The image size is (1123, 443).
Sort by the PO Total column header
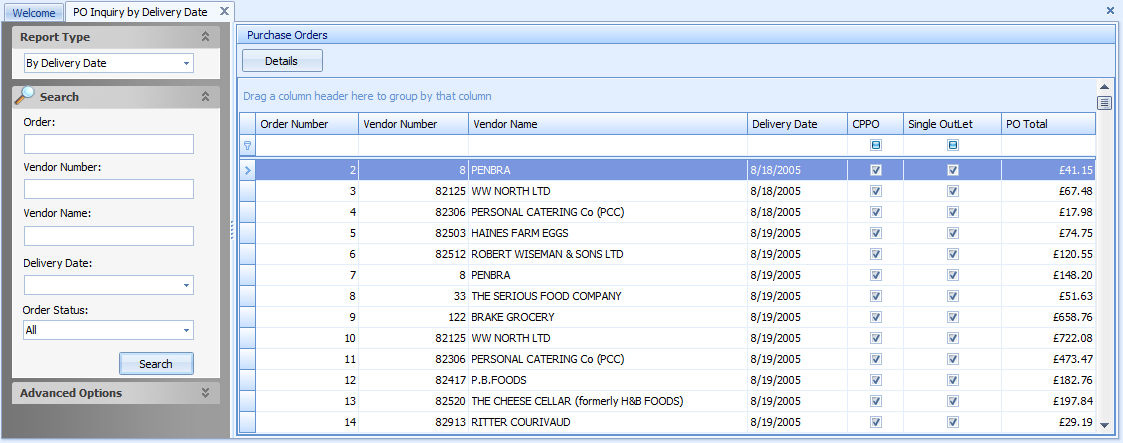[1048, 124]
